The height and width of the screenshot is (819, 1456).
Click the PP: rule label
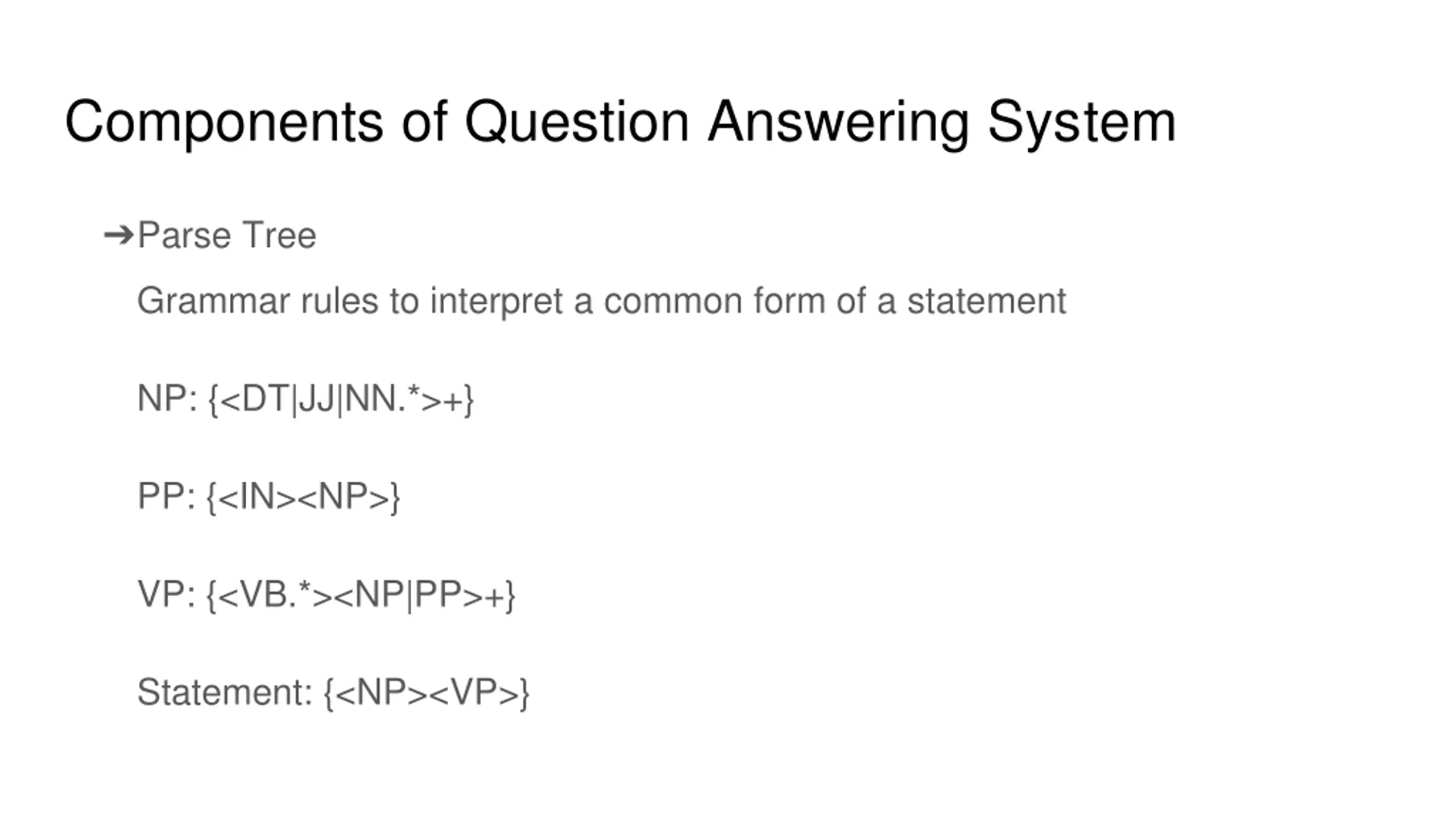coord(167,497)
